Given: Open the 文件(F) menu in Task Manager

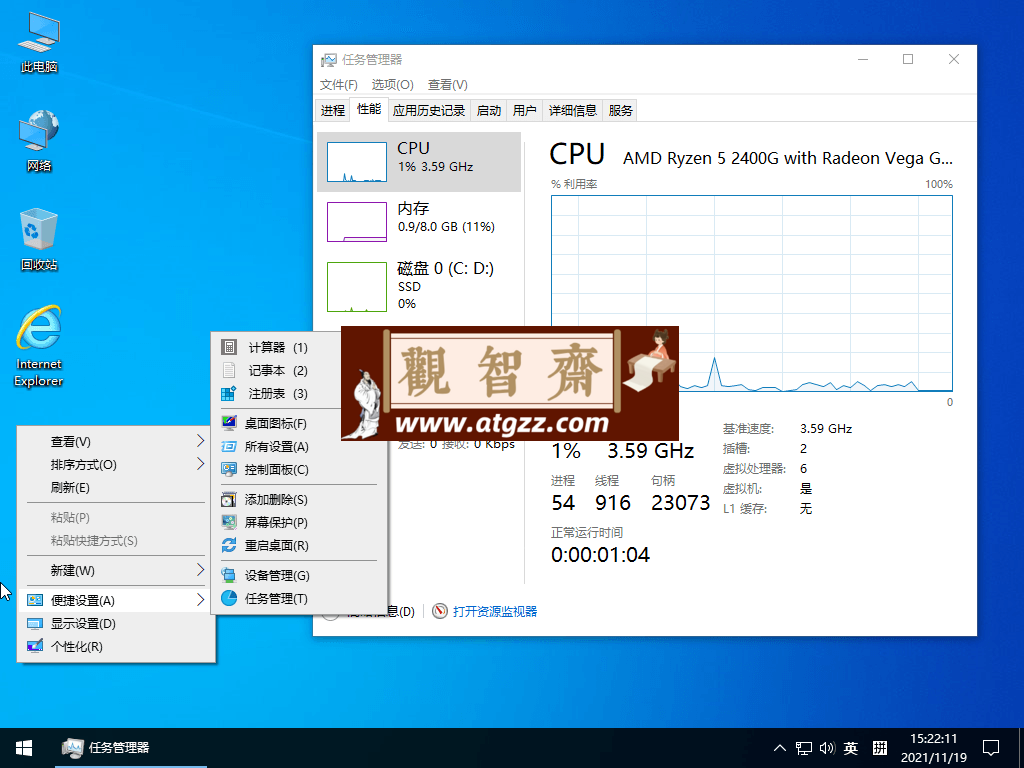Looking at the screenshot, I should click(x=338, y=85).
